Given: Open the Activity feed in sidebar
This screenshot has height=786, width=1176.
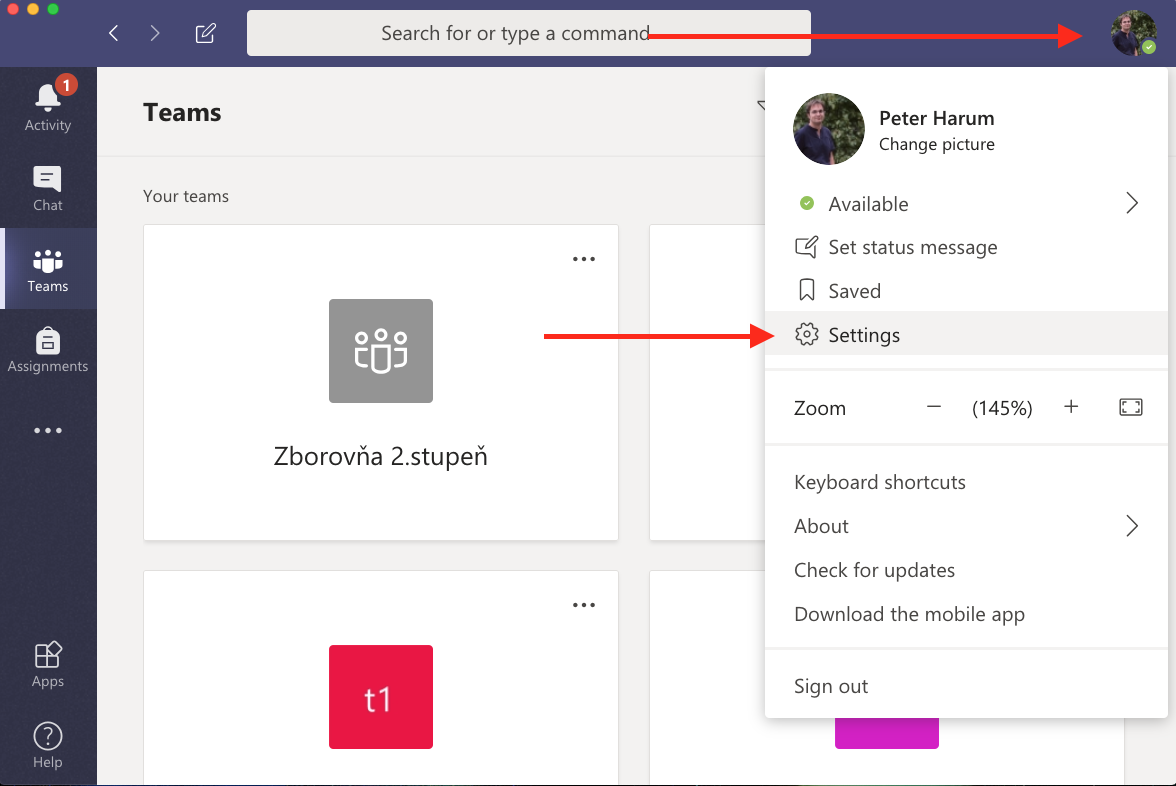Looking at the screenshot, I should (48, 106).
